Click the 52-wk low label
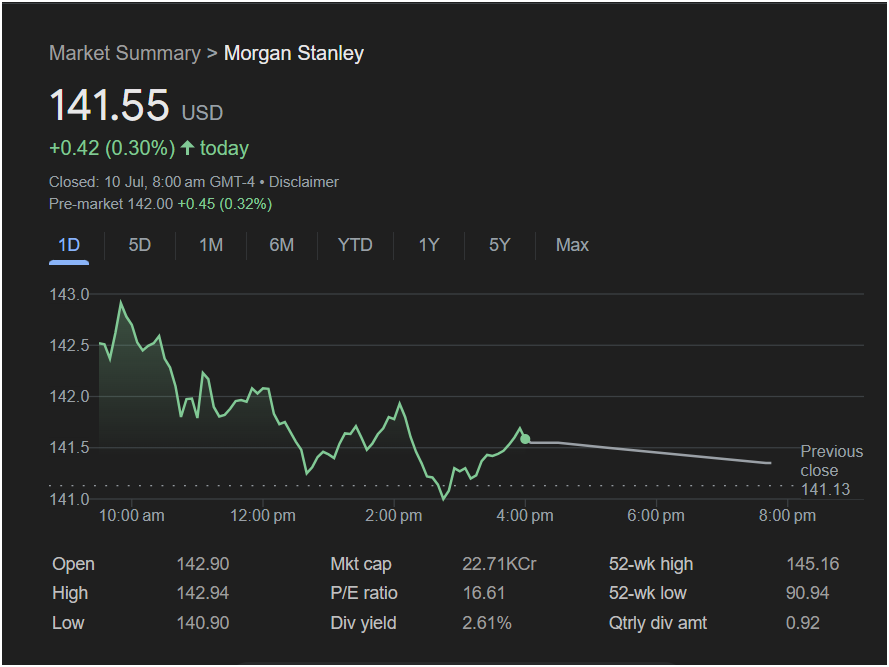The image size is (889, 667). pyautogui.click(x=647, y=593)
